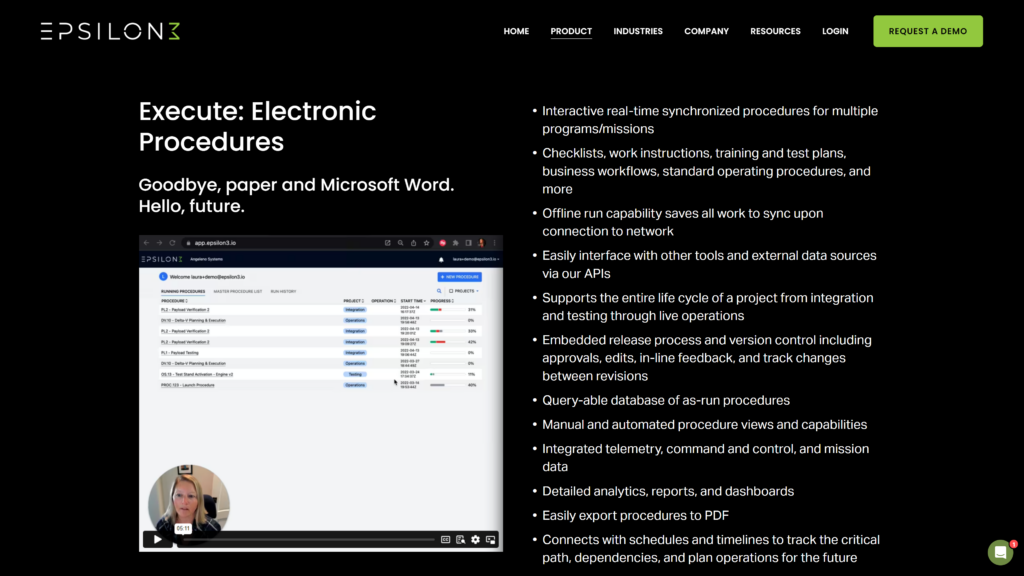The image size is (1024, 576).
Task: Enable picture-in-picture for the video
Action: [x=490, y=539]
